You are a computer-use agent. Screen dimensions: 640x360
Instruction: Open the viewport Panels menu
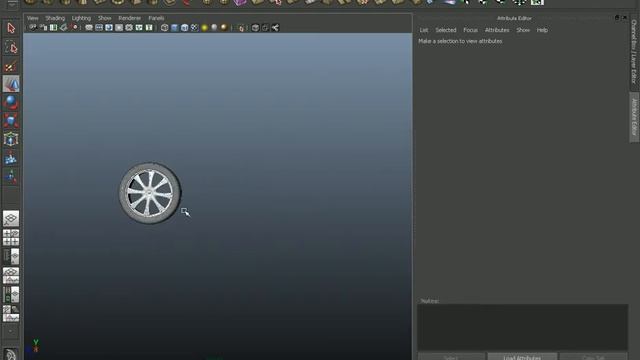point(156,18)
